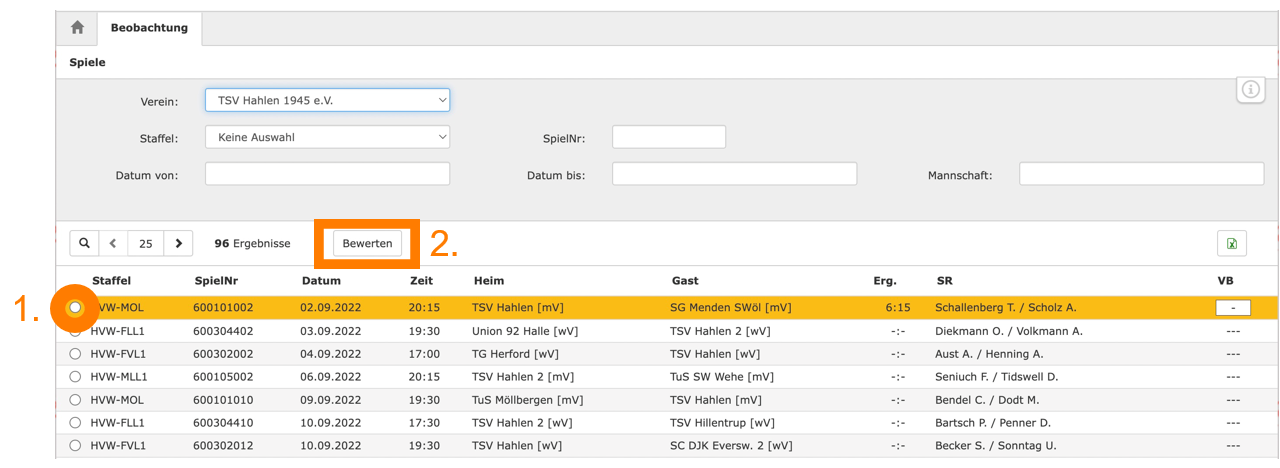
Task: Select radio button for game 600105002
Action: point(75,377)
